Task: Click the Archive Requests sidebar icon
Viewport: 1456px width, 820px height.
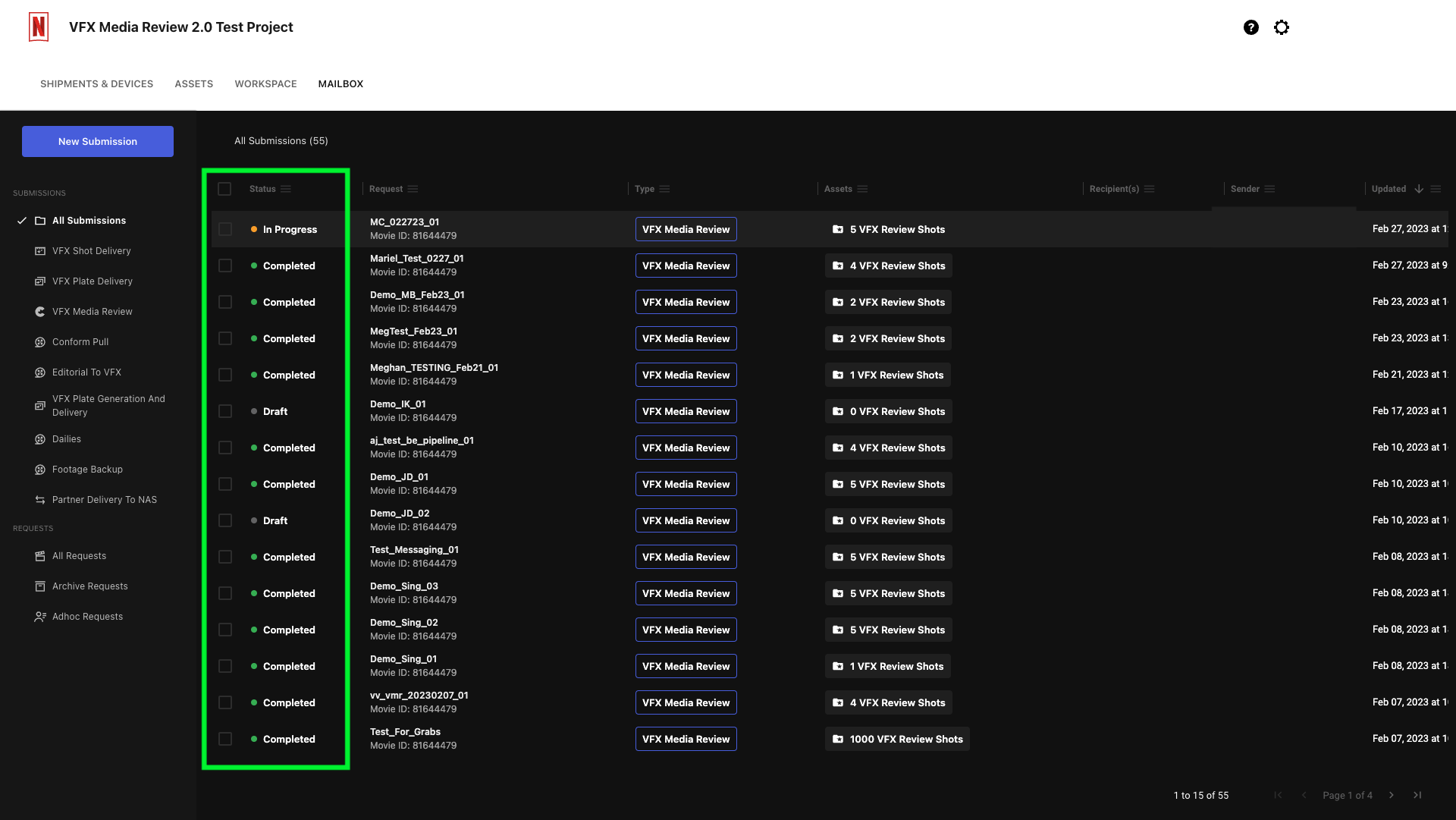Action: point(40,586)
